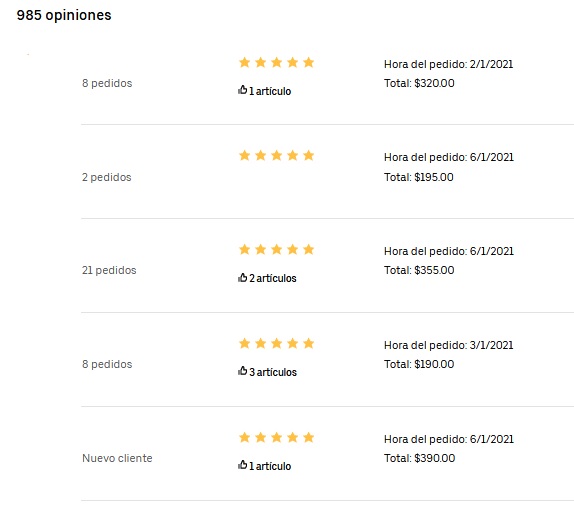Click 'Hora del pedido: 2/1/2021' text
Screen dimensions: 574x511
pyautogui.click(x=448, y=64)
